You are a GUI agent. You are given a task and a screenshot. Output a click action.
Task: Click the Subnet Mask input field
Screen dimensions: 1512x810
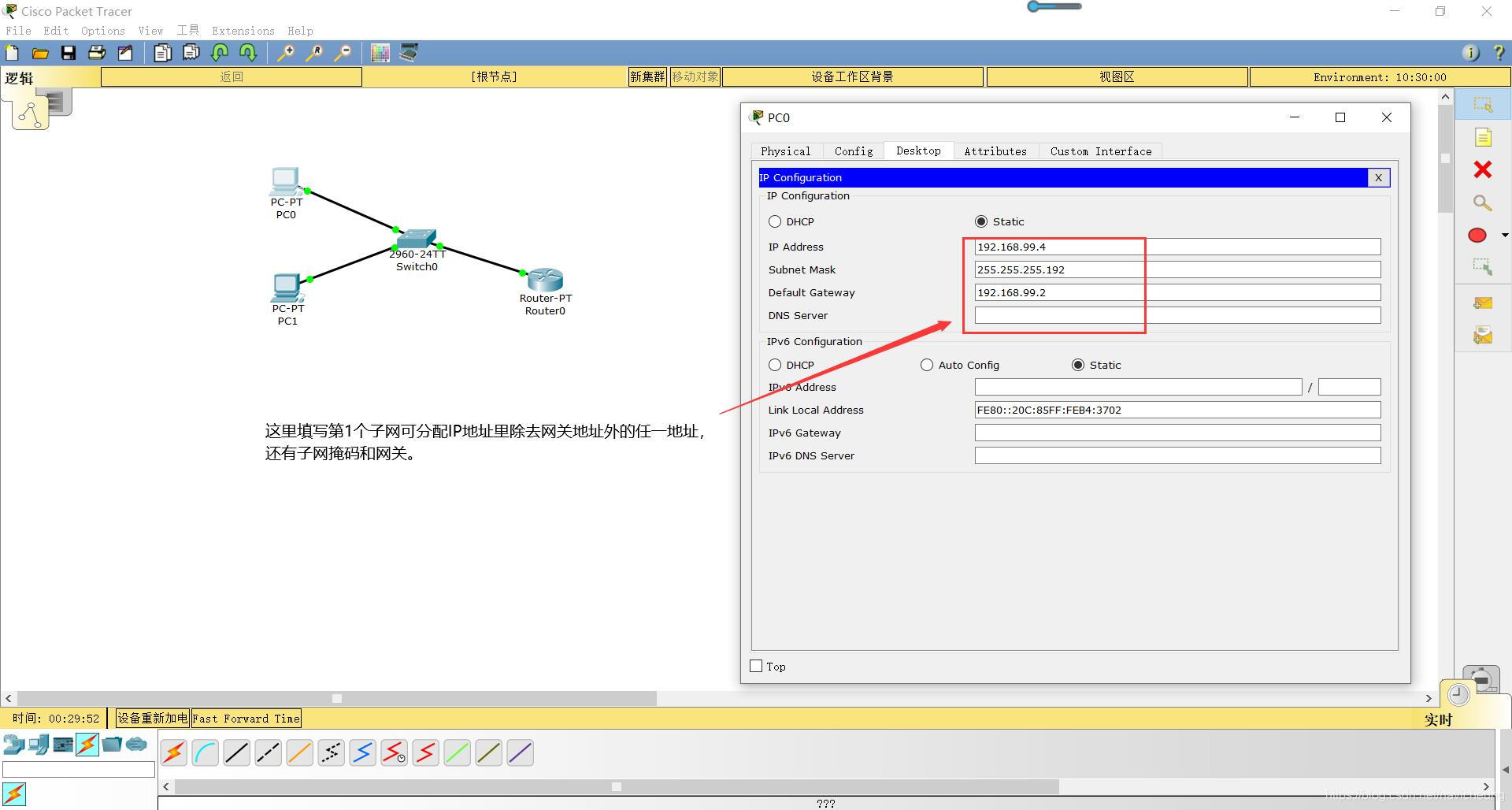1177,269
